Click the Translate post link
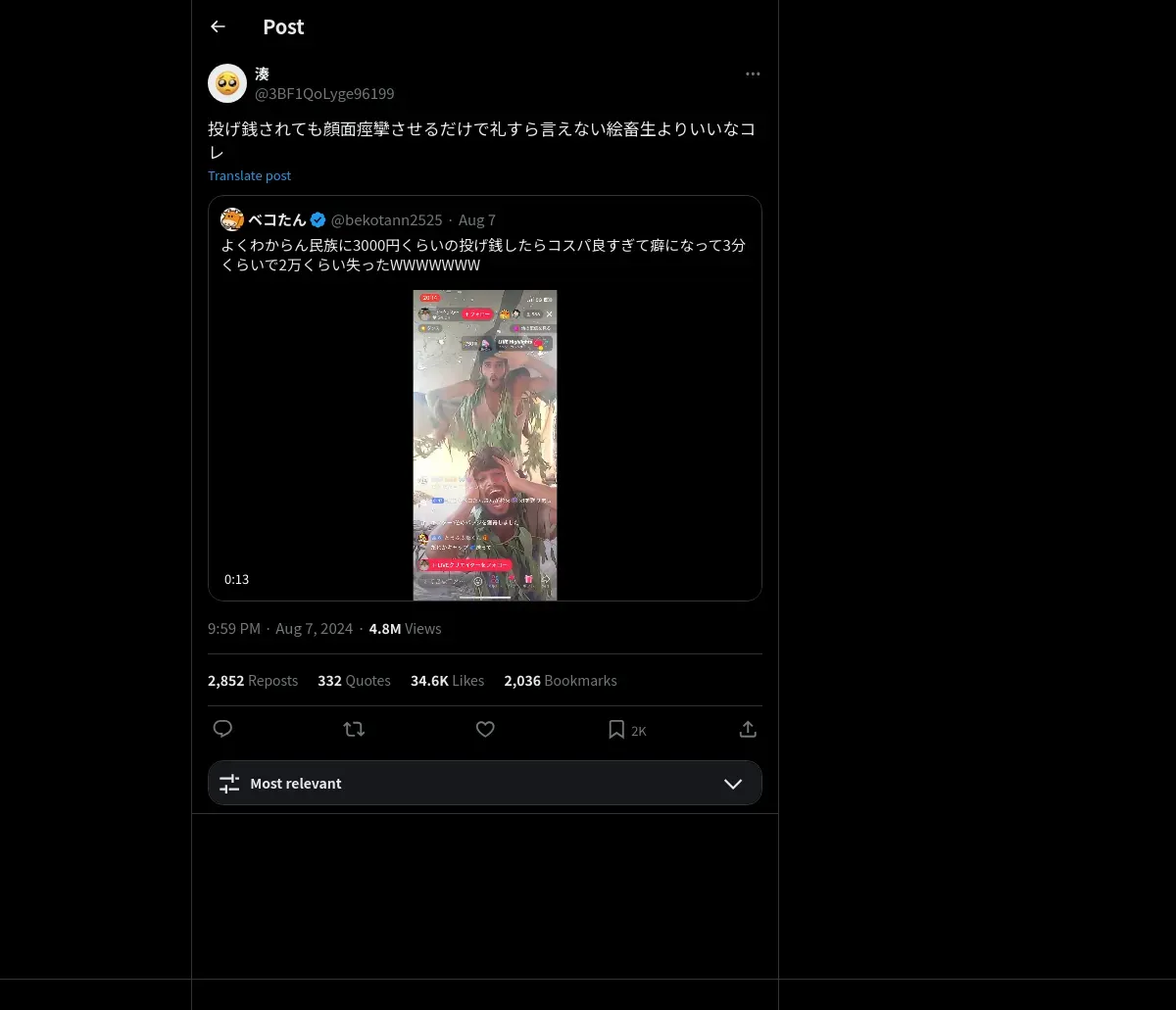 (249, 175)
